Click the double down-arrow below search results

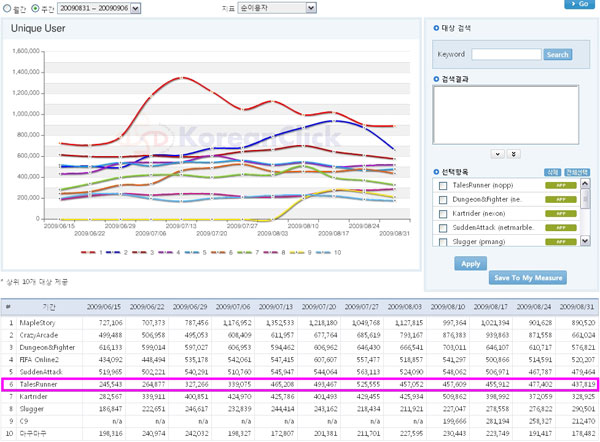click(514, 153)
